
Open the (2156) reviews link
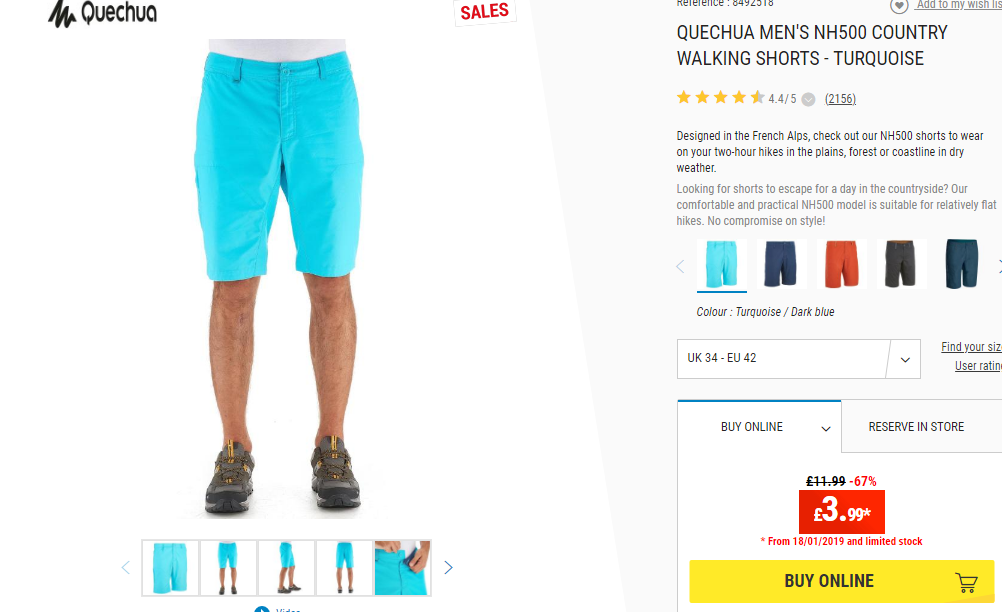[840, 99]
